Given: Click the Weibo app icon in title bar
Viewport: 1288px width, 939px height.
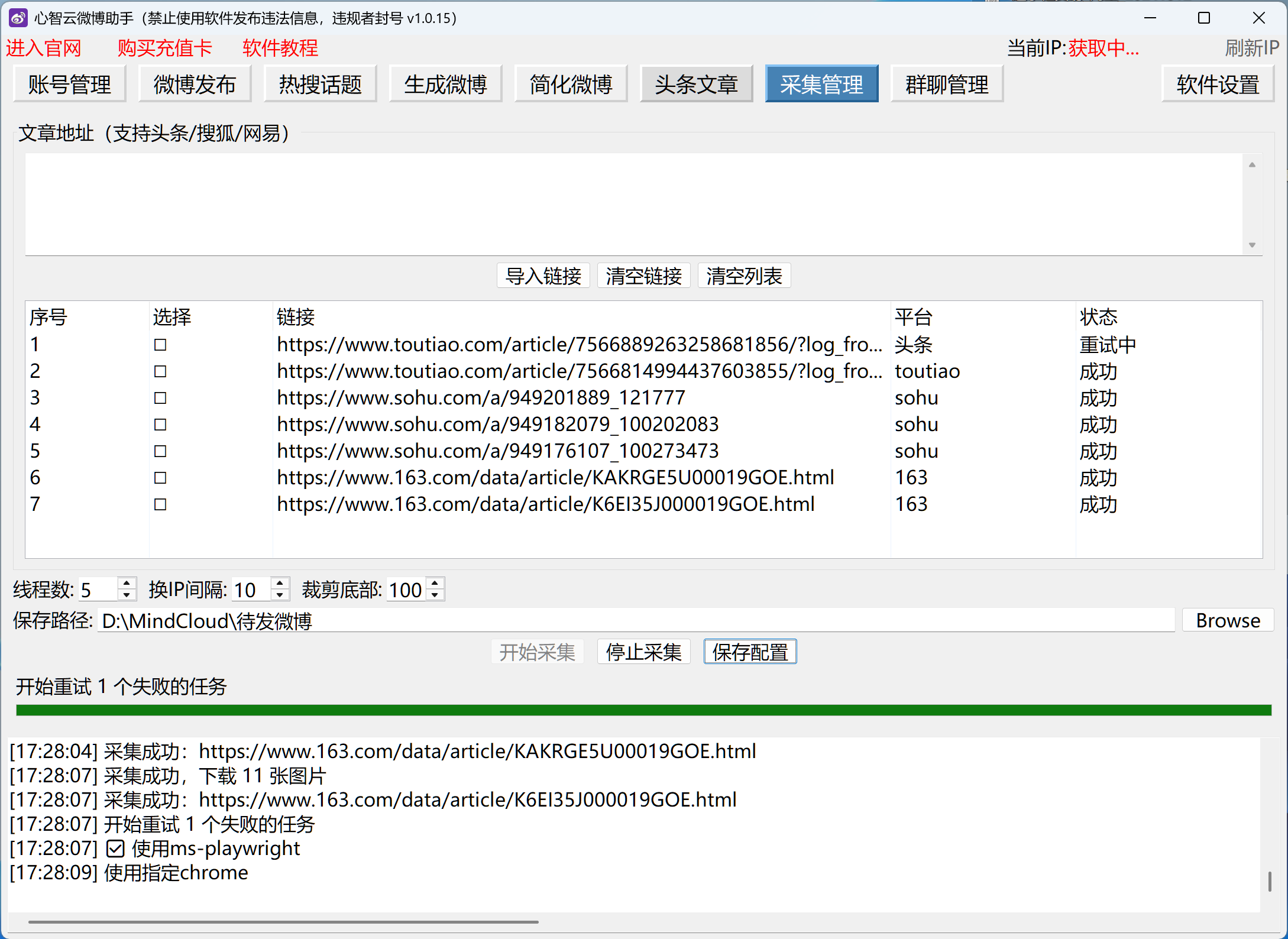Looking at the screenshot, I should 18,18.
